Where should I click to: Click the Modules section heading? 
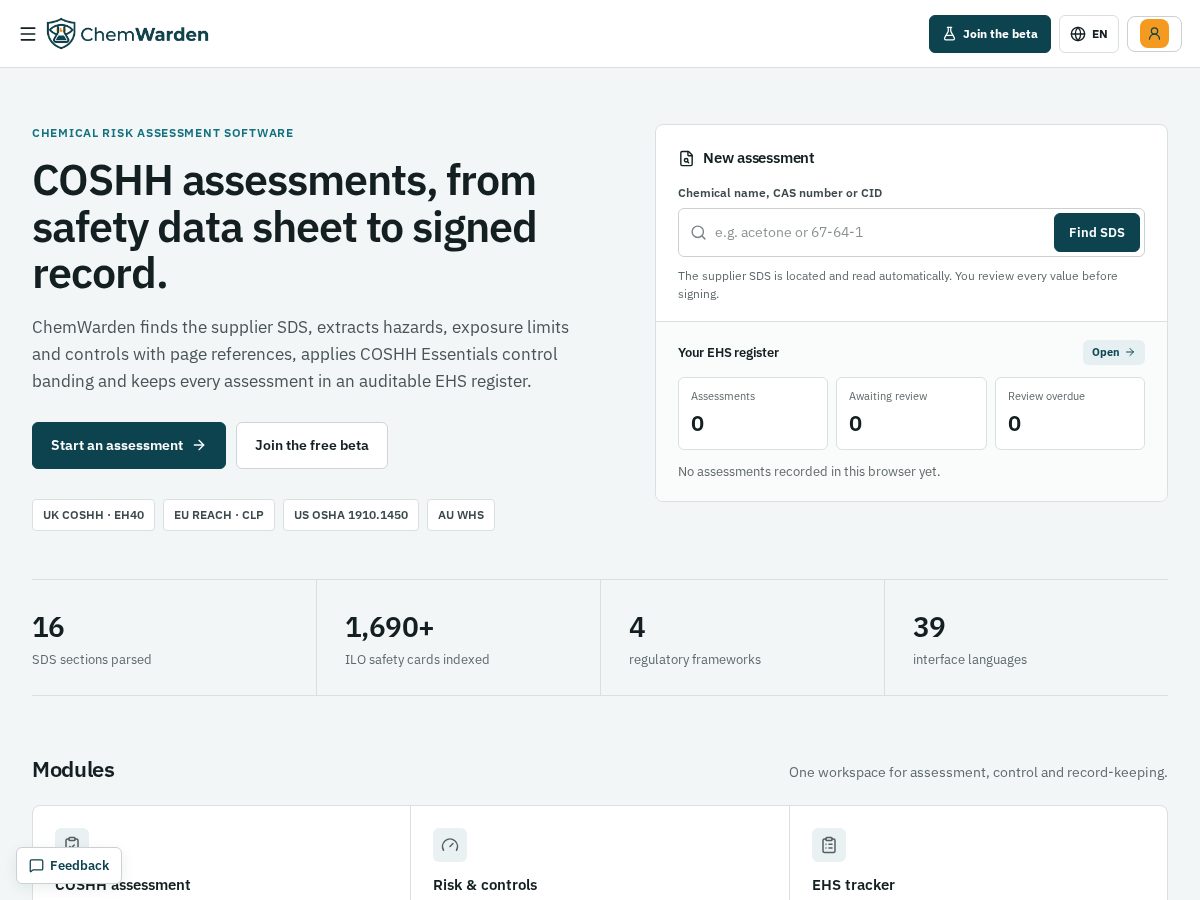coord(73,769)
